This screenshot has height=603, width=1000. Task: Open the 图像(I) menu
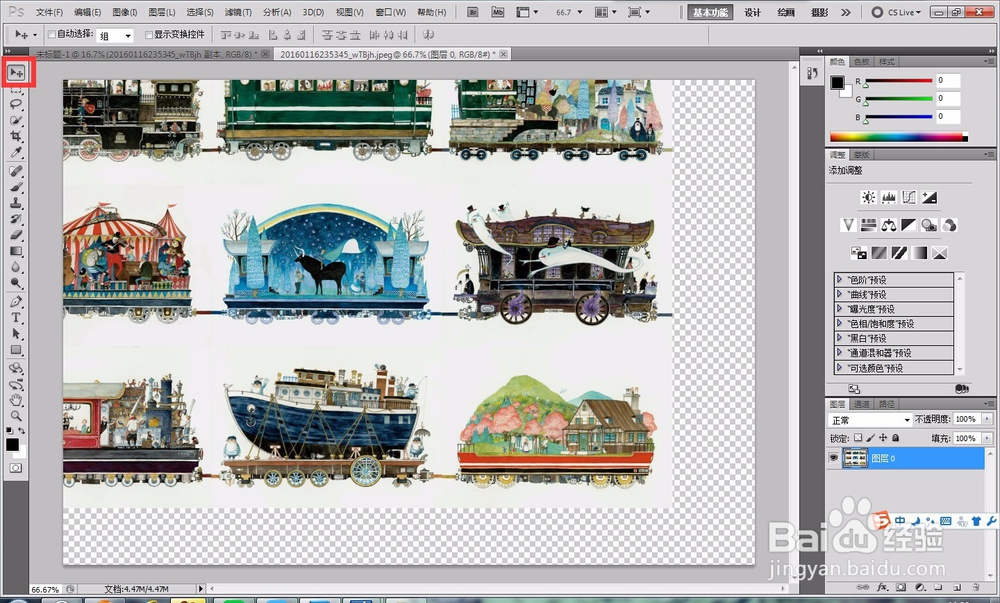coord(124,12)
